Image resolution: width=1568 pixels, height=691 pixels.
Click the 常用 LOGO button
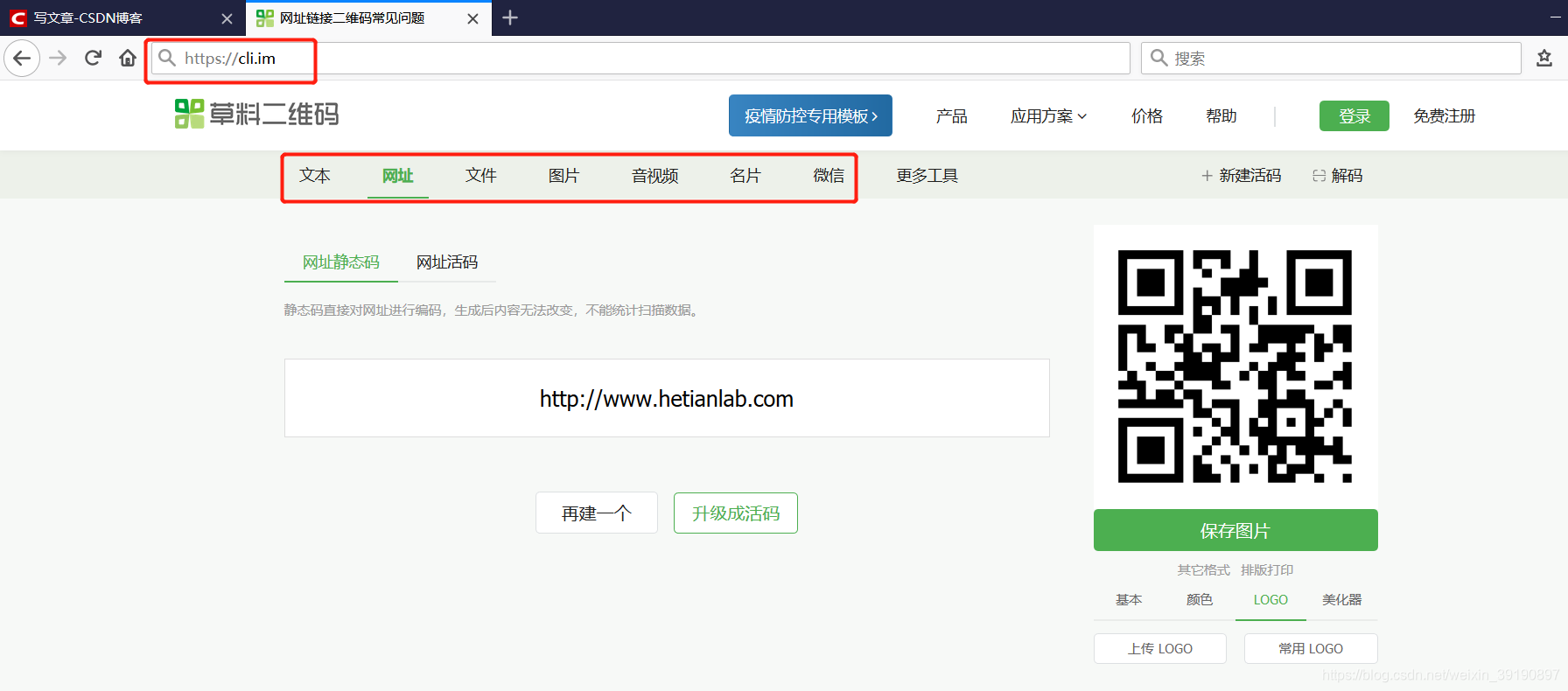click(x=1311, y=648)
